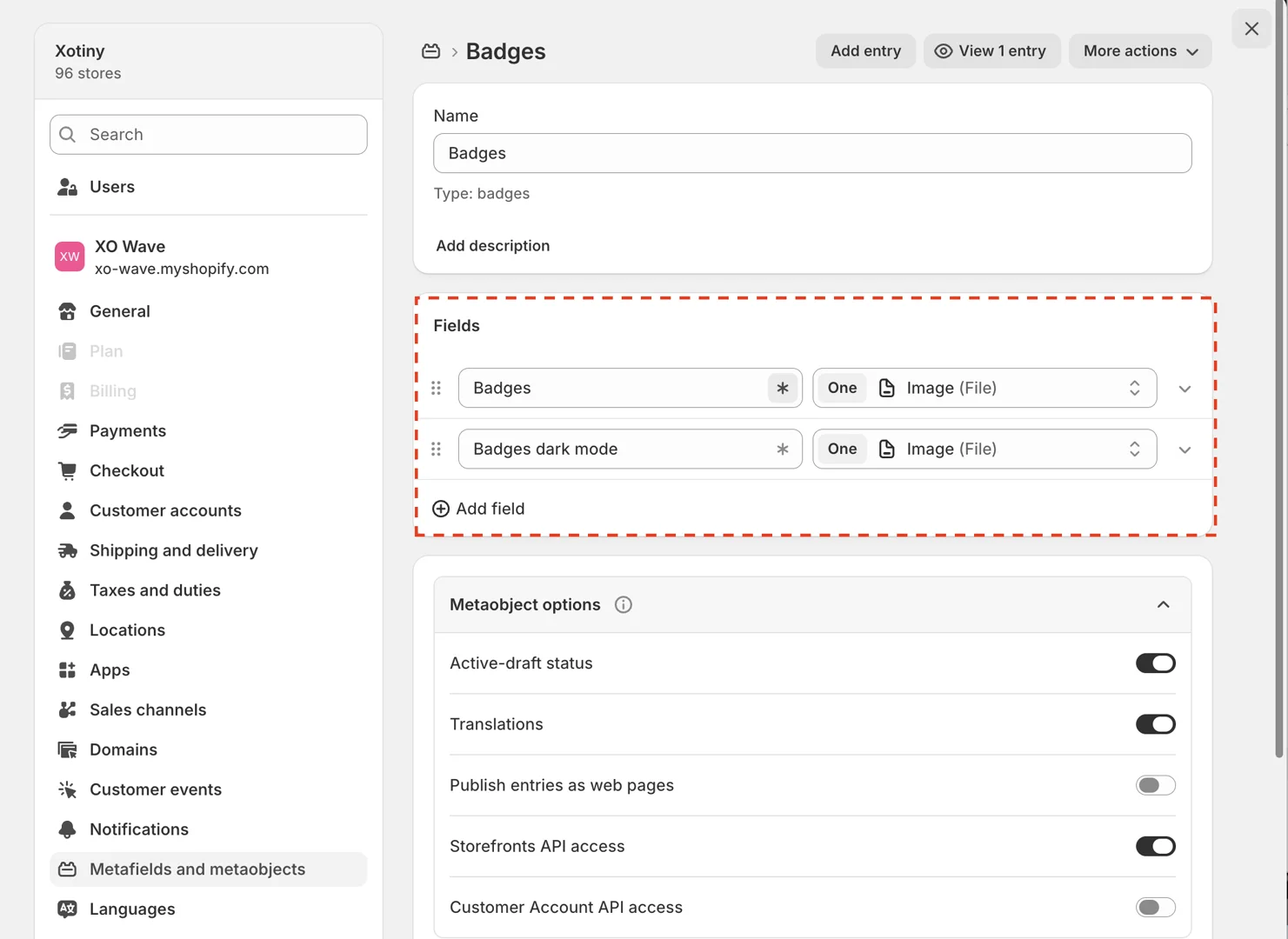The image size is (1288, 939).
Task: Click the metaobjects breadcrumb icon beside Badges
Action: pos(430,51)
